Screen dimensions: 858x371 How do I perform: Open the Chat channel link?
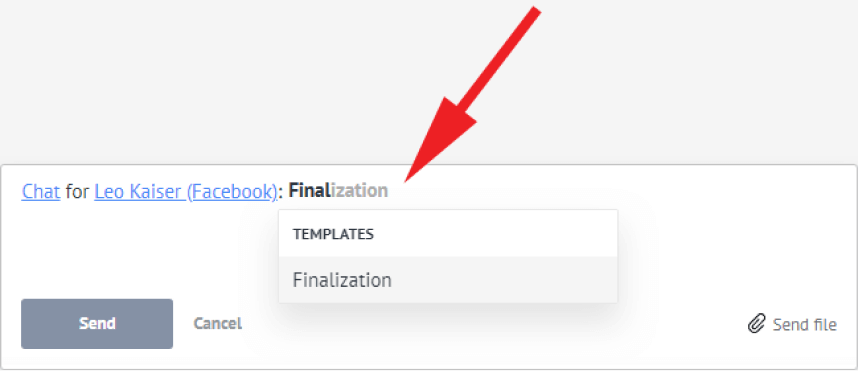(40, 191)
